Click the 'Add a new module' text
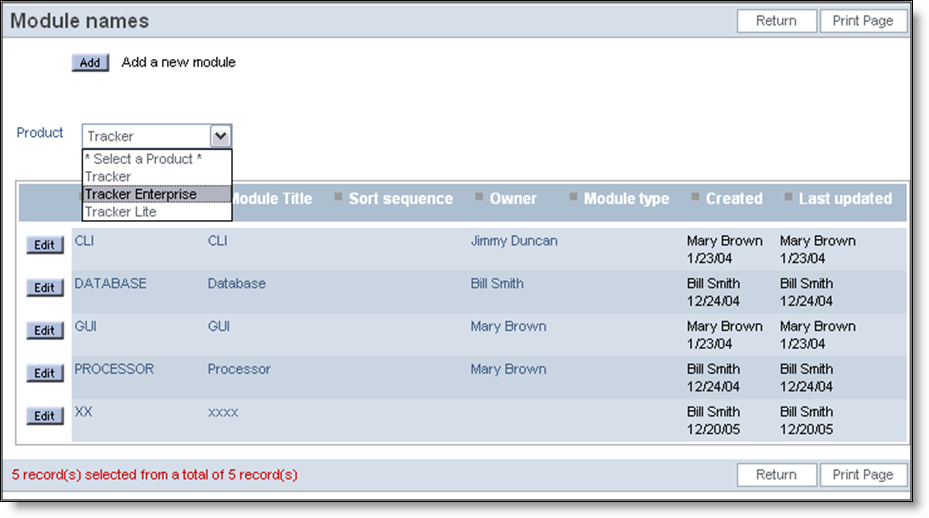Viewport: 929px width, 518px height. click(178, 62)
